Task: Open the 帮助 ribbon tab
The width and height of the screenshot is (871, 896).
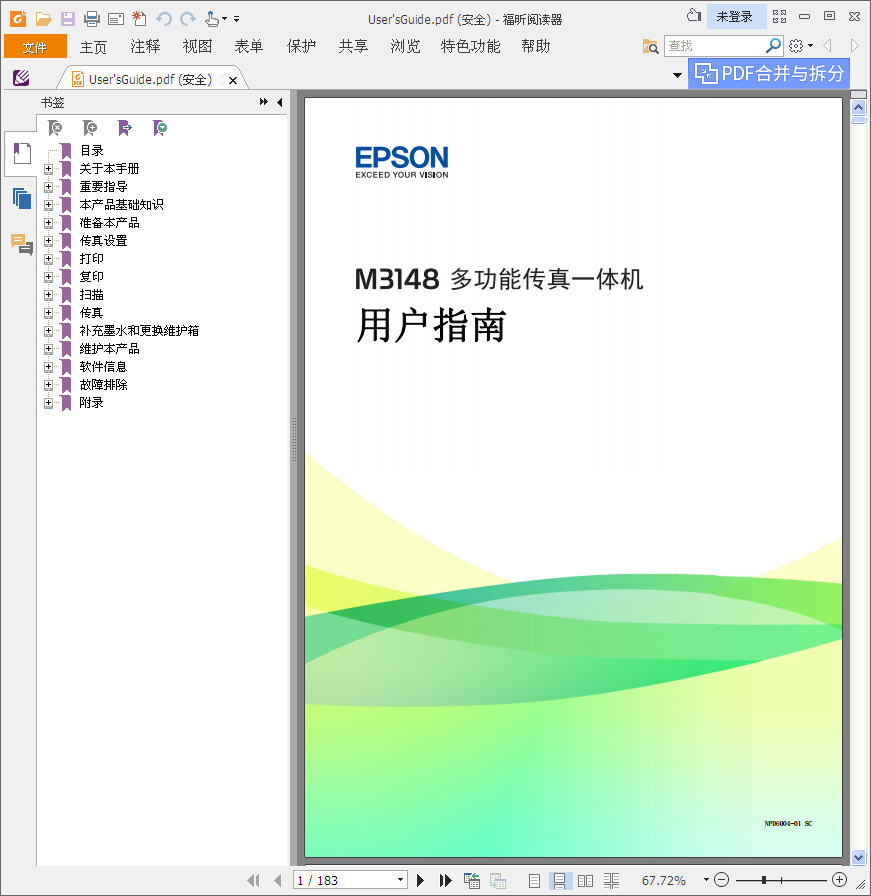Action: tap(536, 47)
